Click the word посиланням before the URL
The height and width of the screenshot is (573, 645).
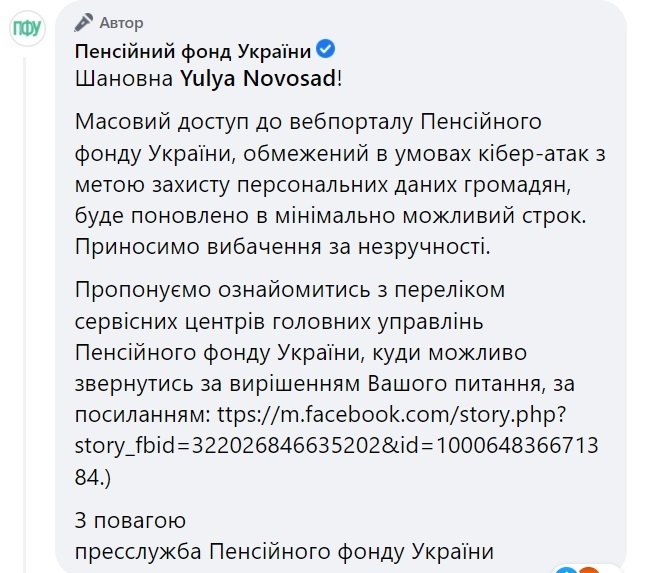pos(142,415)
